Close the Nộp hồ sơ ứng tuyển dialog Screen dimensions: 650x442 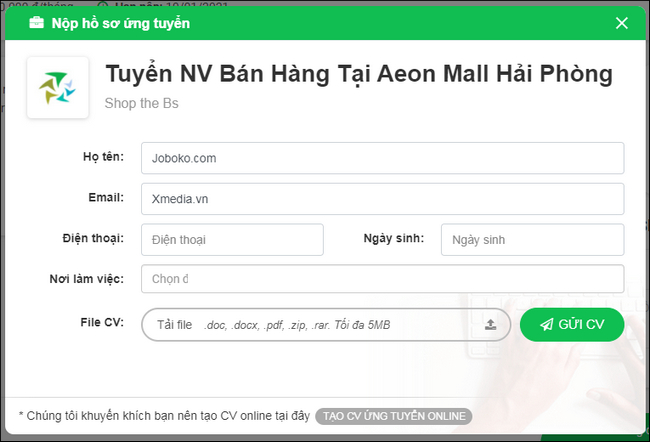[x=621, y=23]
